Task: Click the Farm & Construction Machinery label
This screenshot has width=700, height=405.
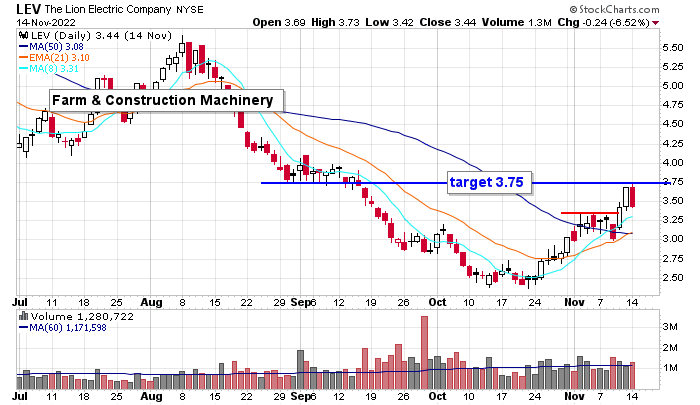Action: [x=166, y=100]
